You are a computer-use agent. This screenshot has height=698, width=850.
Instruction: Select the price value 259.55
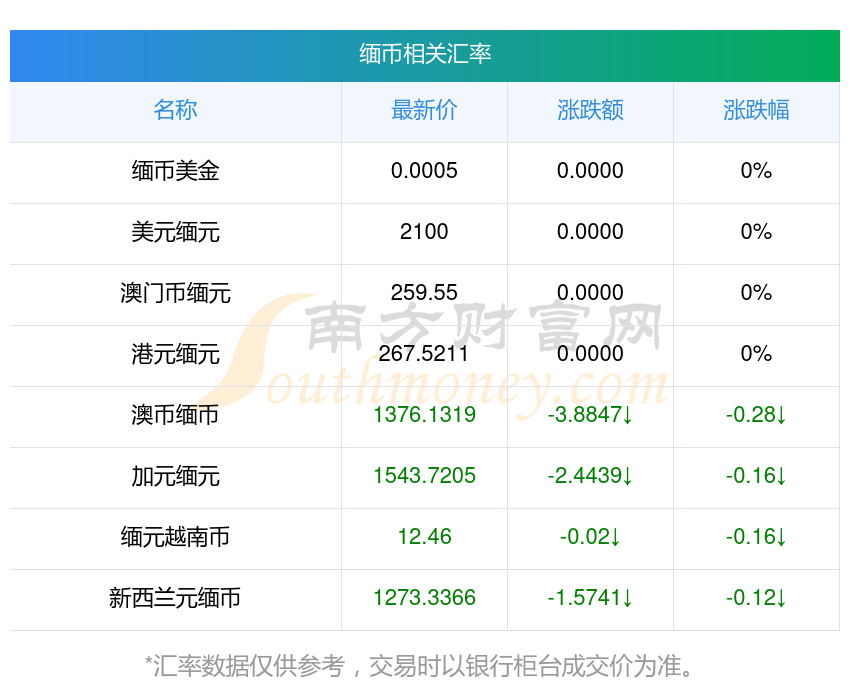coord(424,293)
